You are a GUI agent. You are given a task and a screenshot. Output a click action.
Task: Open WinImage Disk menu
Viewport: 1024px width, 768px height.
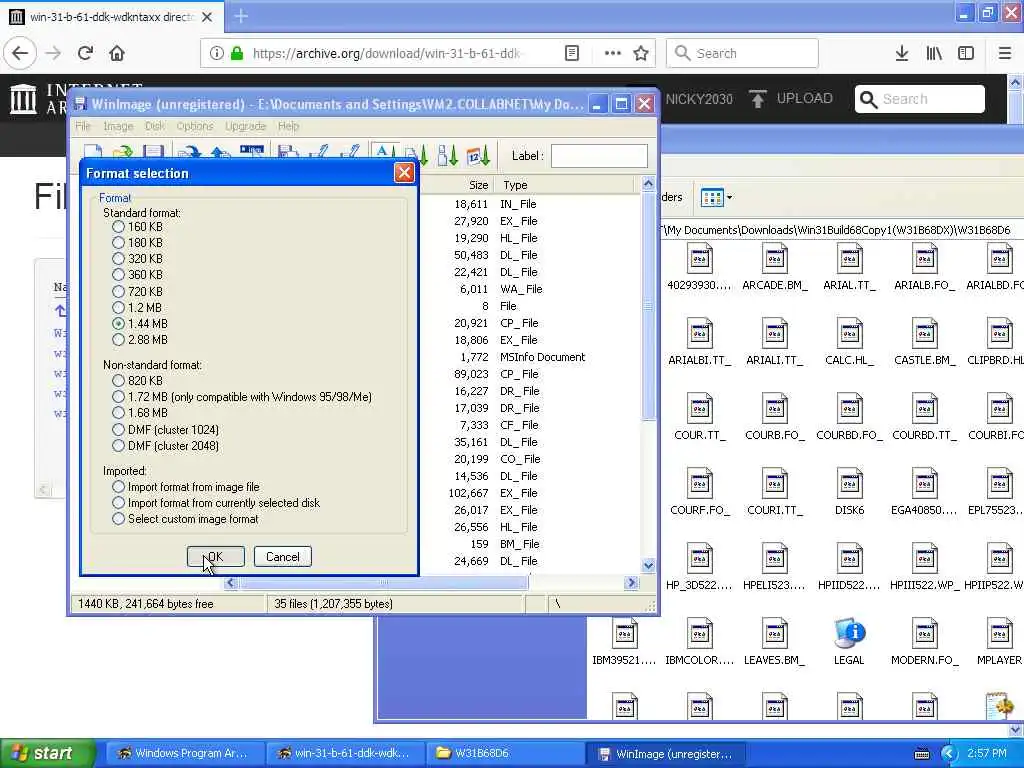(155, 126)
